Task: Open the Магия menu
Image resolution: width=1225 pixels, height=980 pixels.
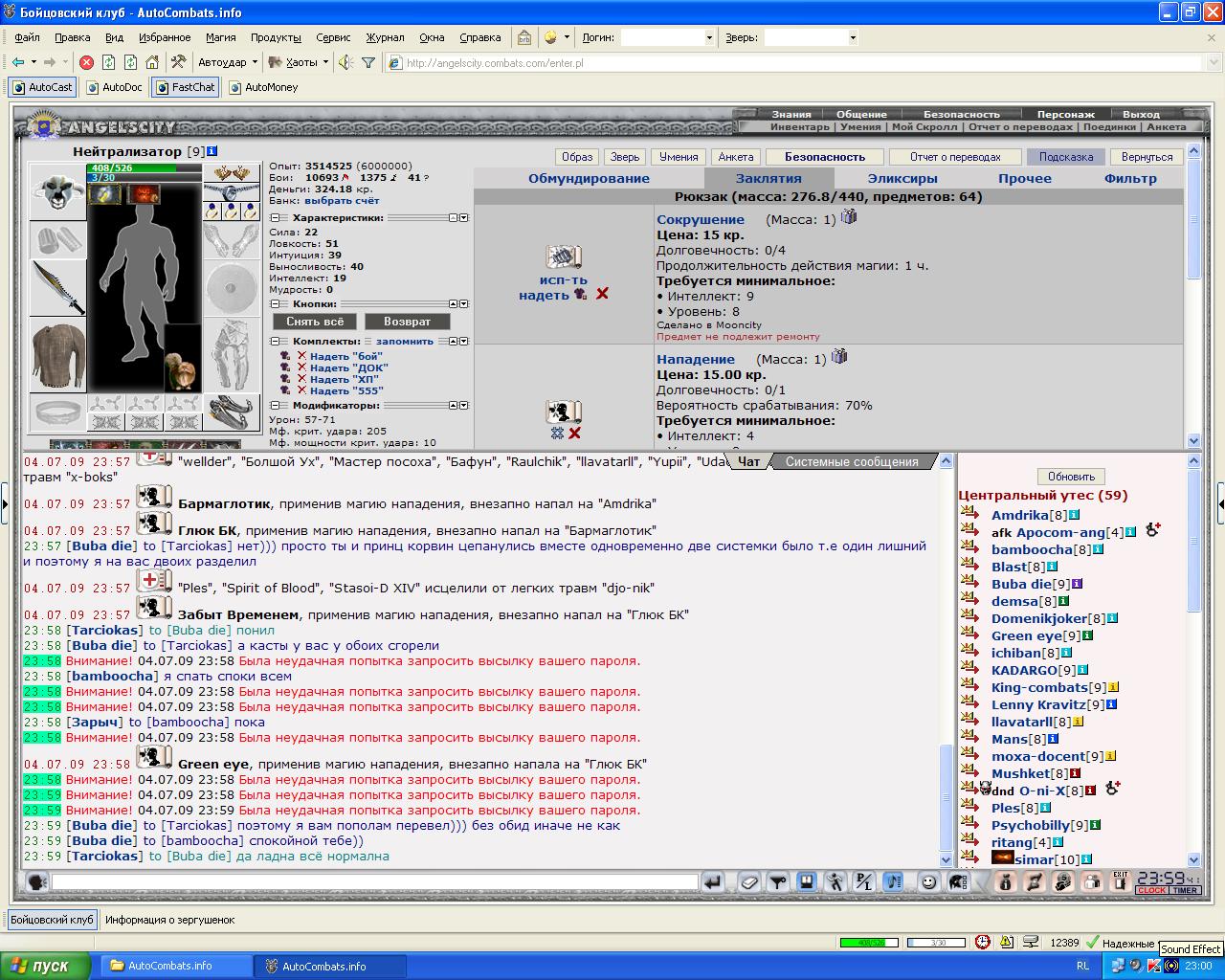Action: coord(220,37)
